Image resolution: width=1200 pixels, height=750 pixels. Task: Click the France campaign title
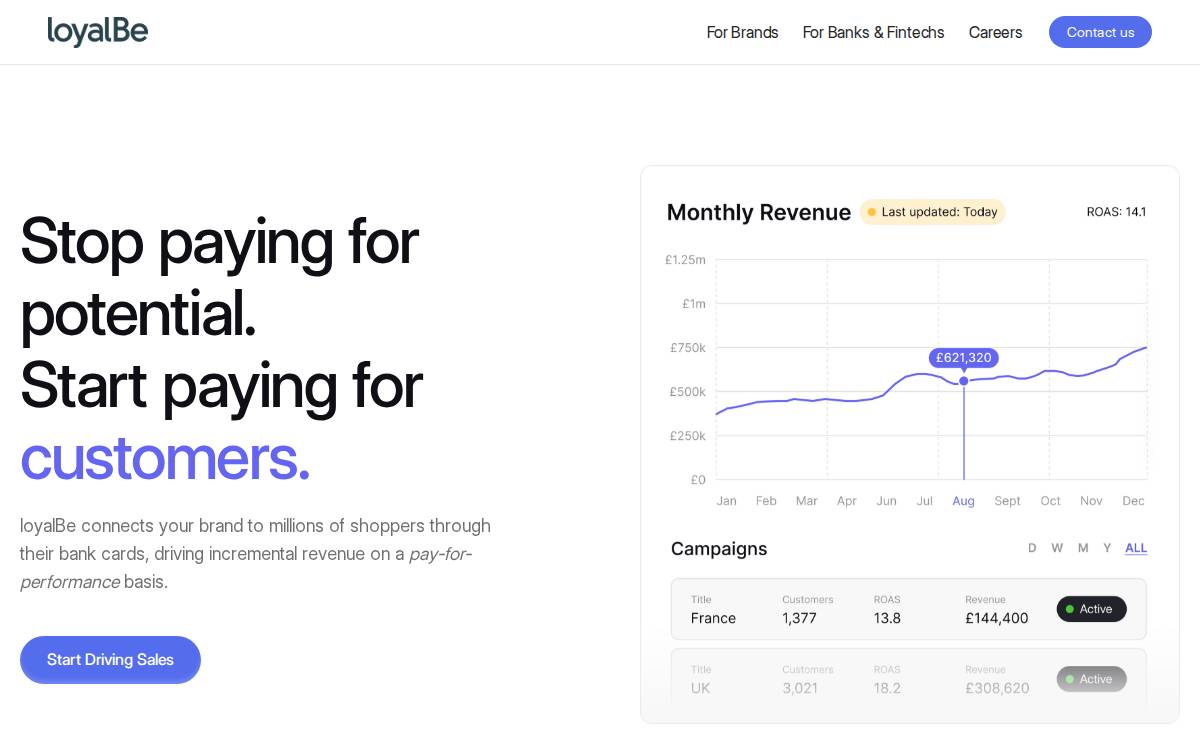tap(713, 618)
